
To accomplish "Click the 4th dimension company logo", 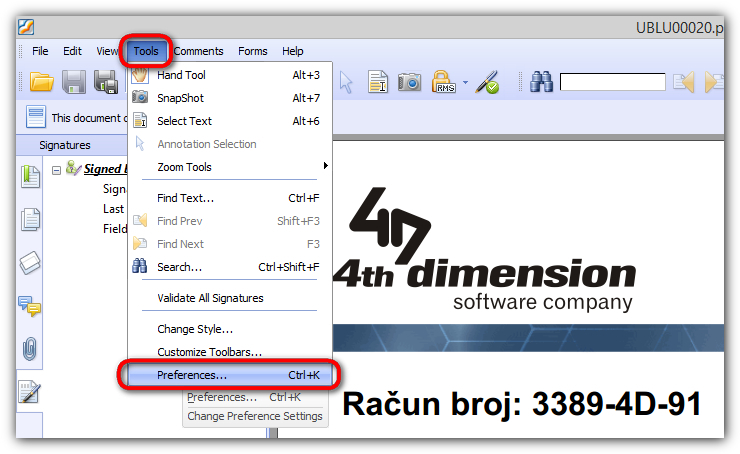I will click(x=485, y=249).
